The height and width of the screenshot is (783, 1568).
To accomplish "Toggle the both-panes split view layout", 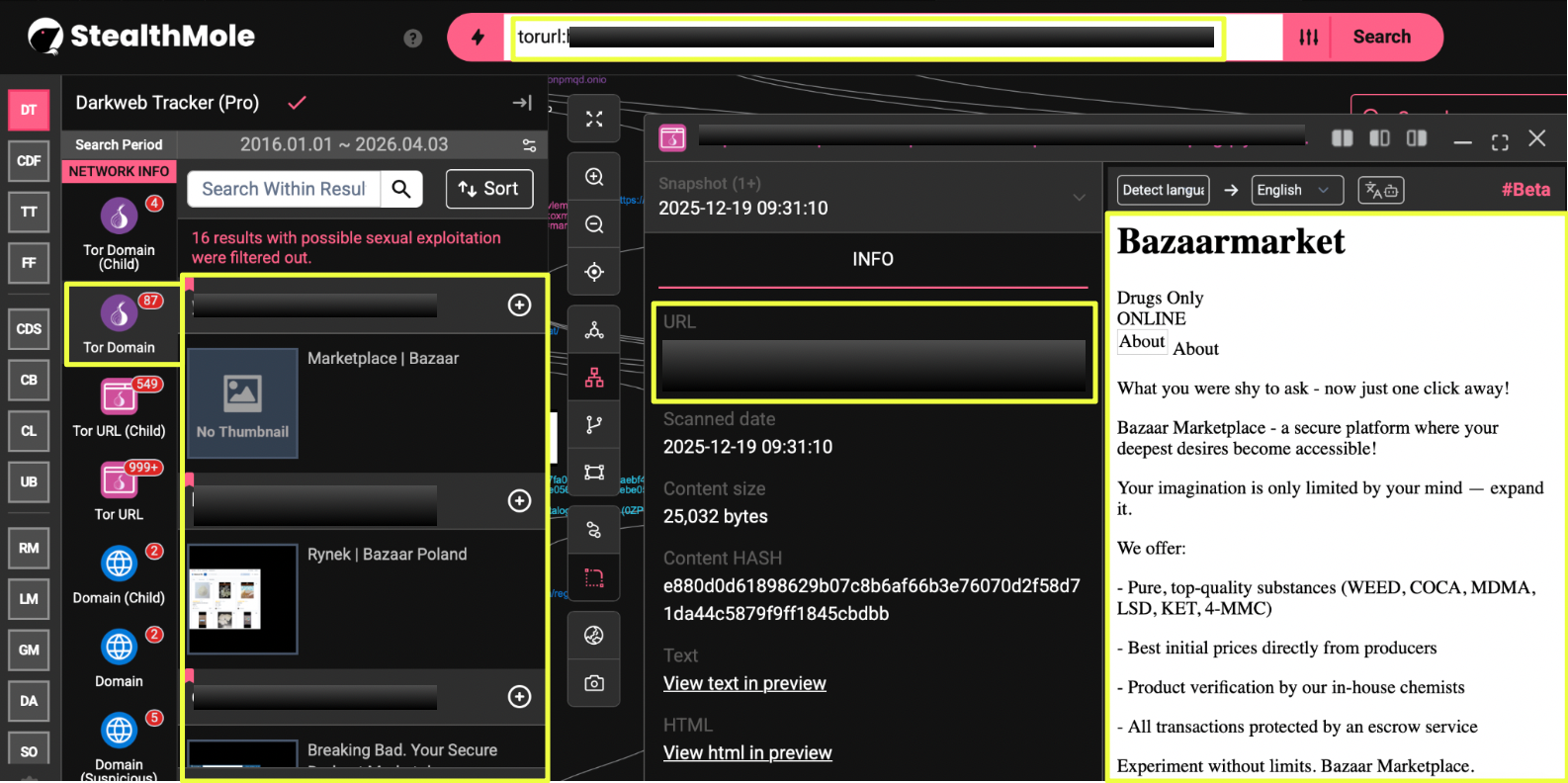I will point(1342,138).
